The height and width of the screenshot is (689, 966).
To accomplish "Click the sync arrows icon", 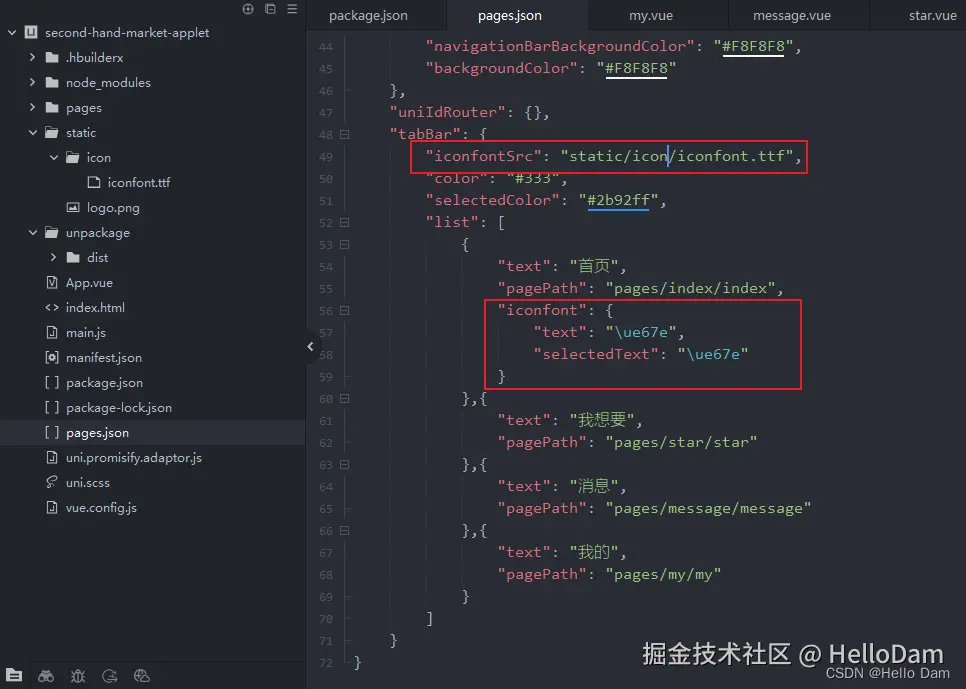I will [110, 675].
